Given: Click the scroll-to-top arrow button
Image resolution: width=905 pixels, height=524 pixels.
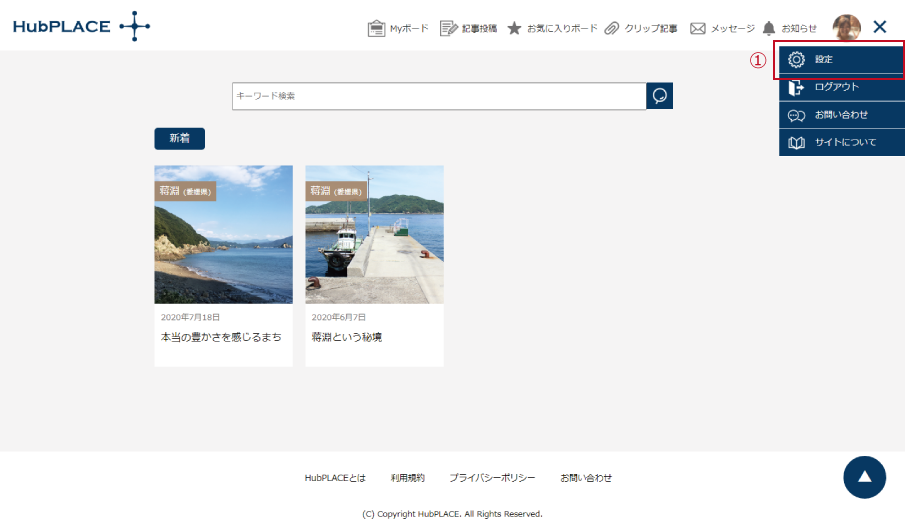Looking at the screenshot, I should [865, 477].
